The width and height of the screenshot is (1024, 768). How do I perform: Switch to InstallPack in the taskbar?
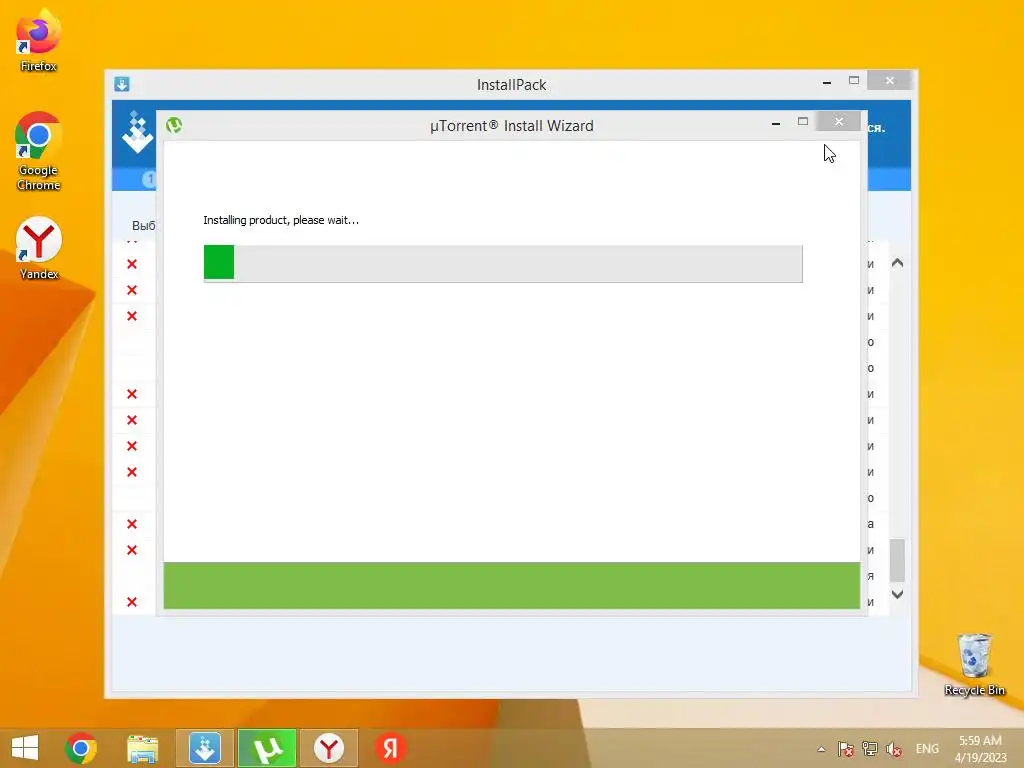pos(204,748)
